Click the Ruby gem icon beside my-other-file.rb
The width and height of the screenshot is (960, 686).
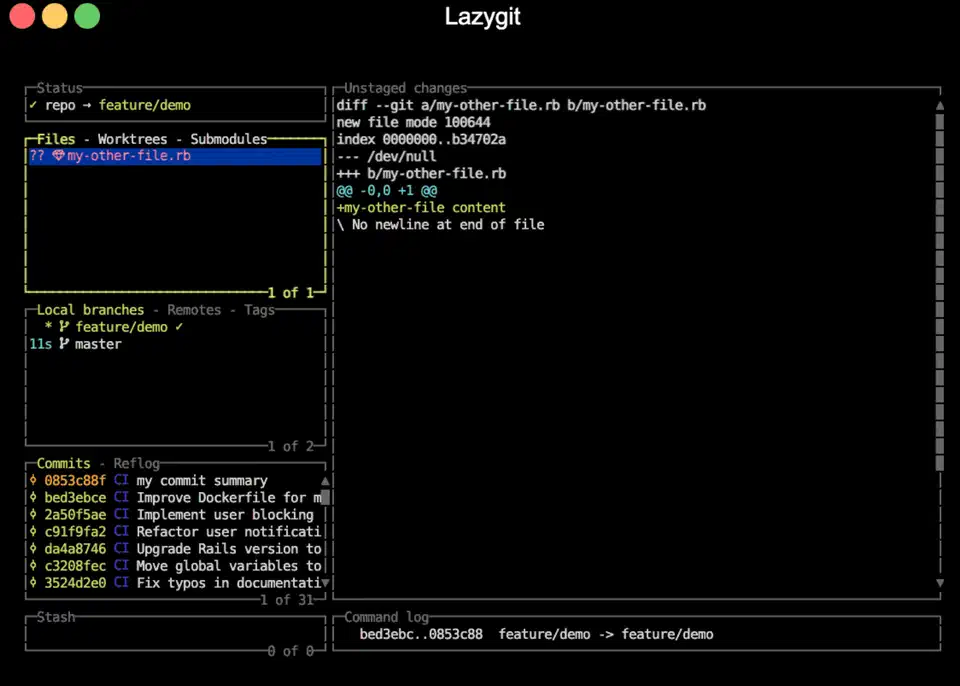pyautogui.click(x=60, y=156)
